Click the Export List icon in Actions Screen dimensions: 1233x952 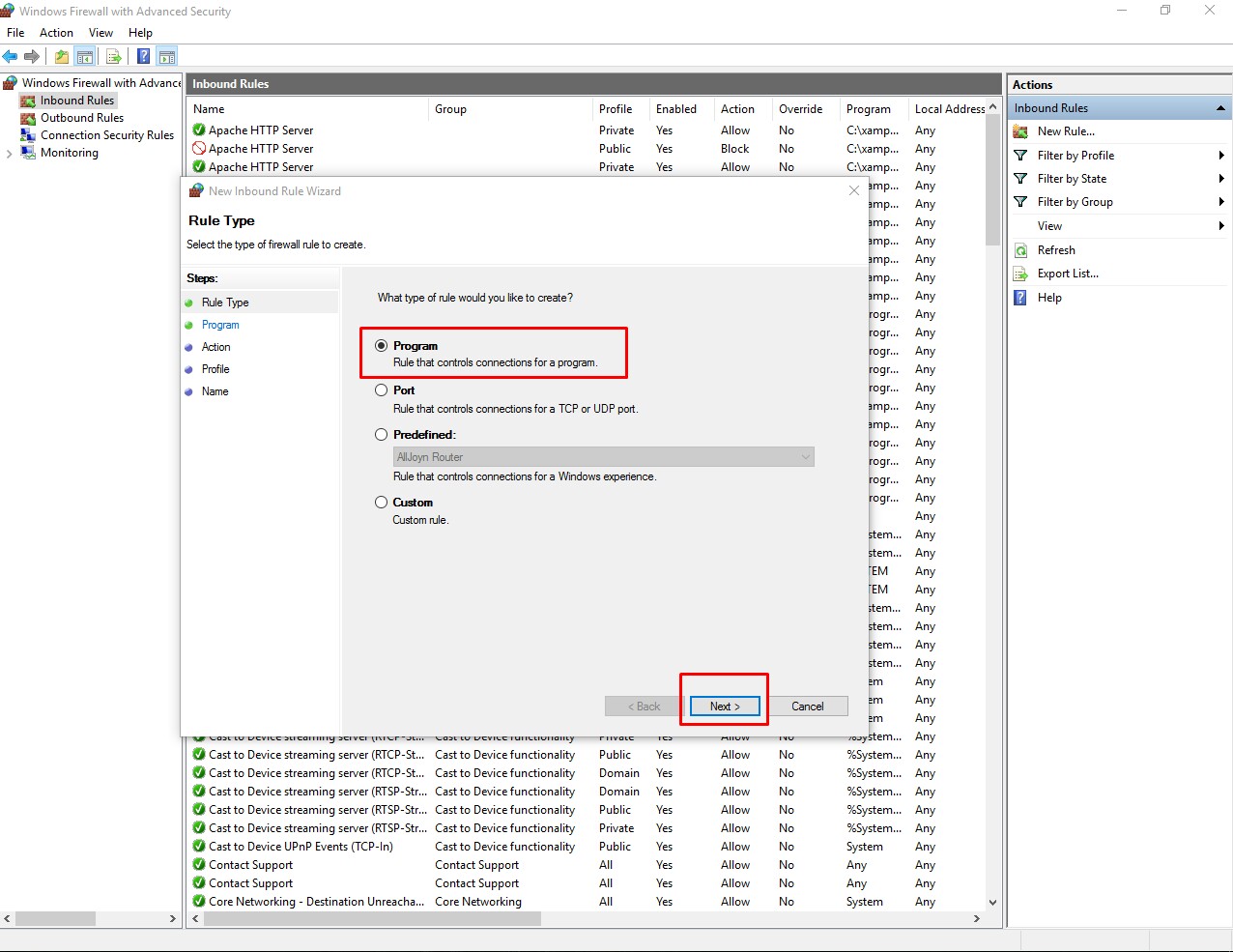pos(1020,274)
